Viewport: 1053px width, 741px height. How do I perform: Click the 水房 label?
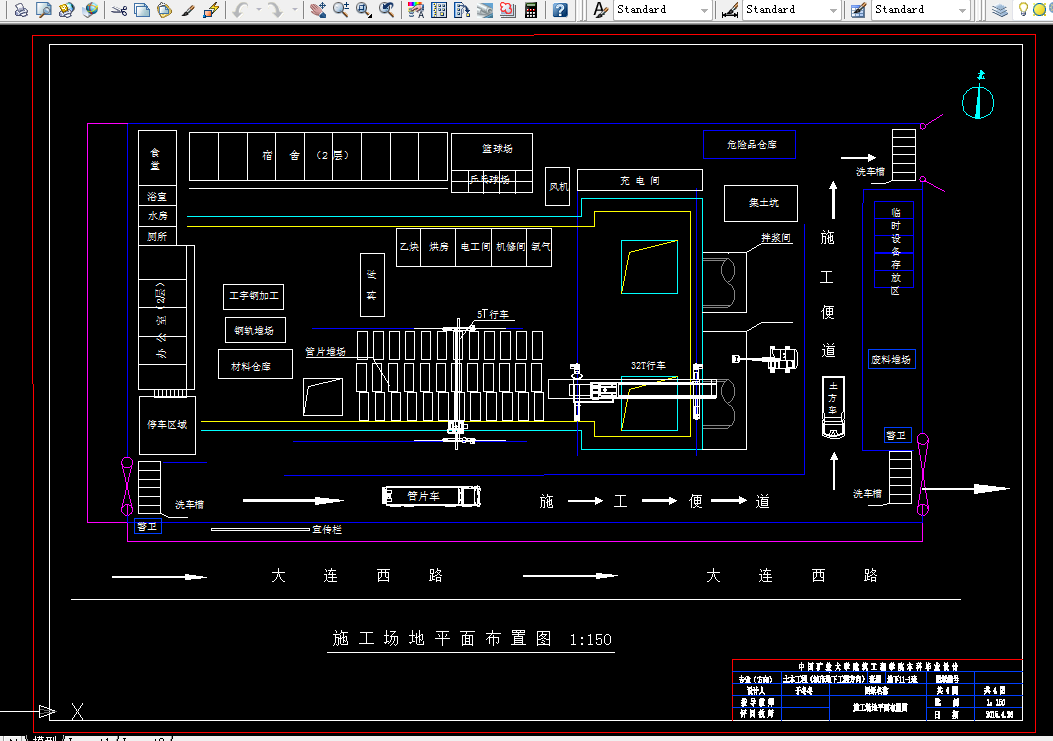[x=157, y=216]
